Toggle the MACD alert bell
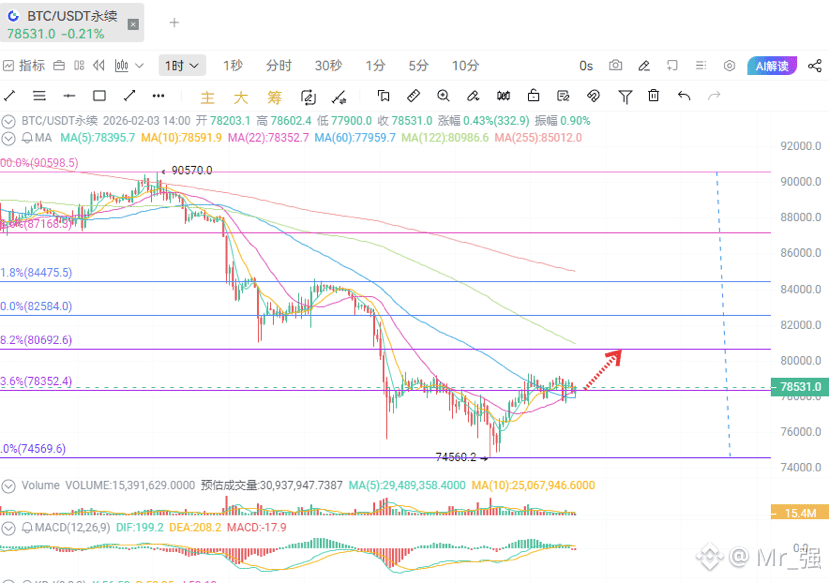The image size is (829, 583). [26, 528]
